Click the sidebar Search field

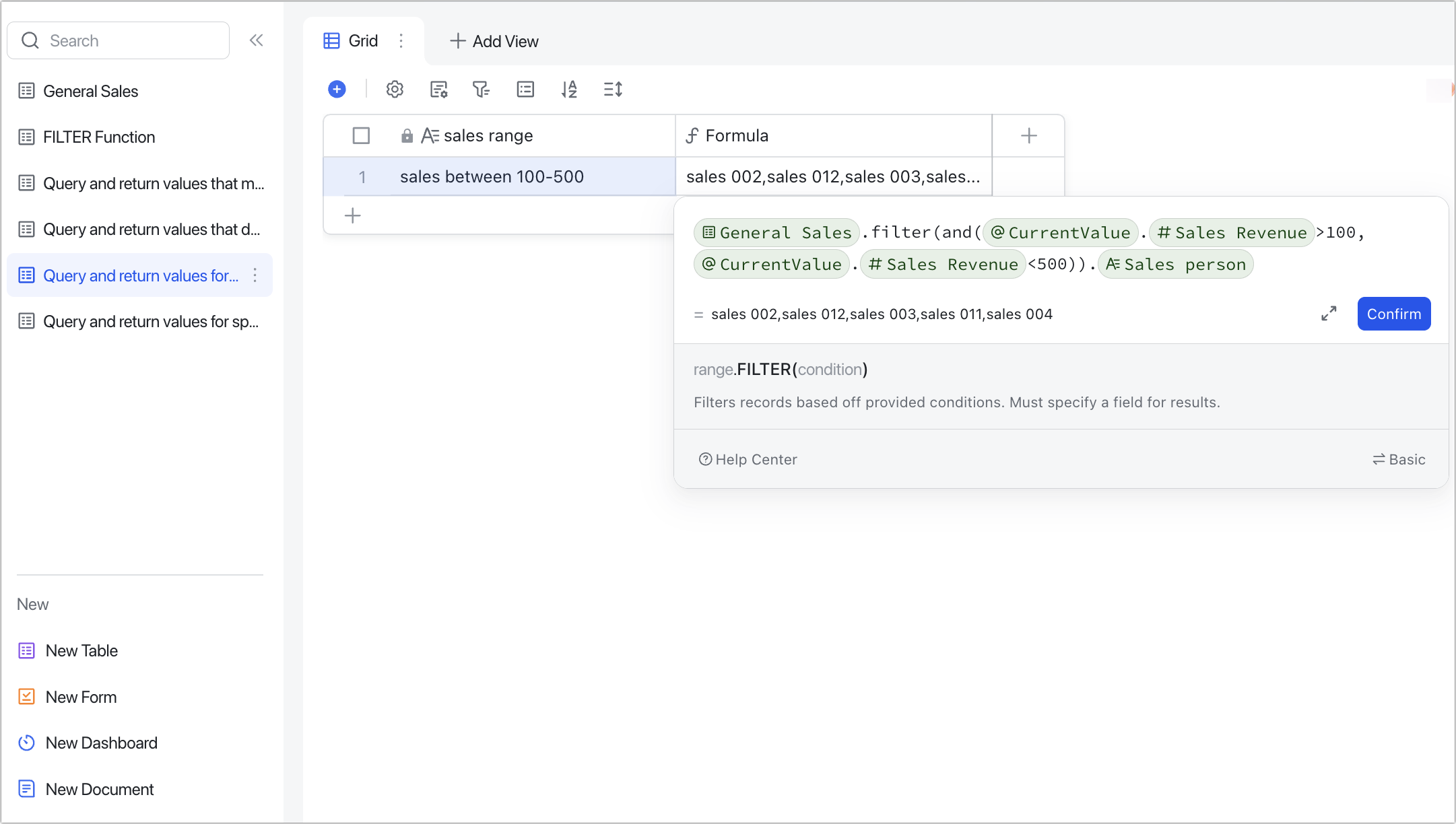click(128, 40)
